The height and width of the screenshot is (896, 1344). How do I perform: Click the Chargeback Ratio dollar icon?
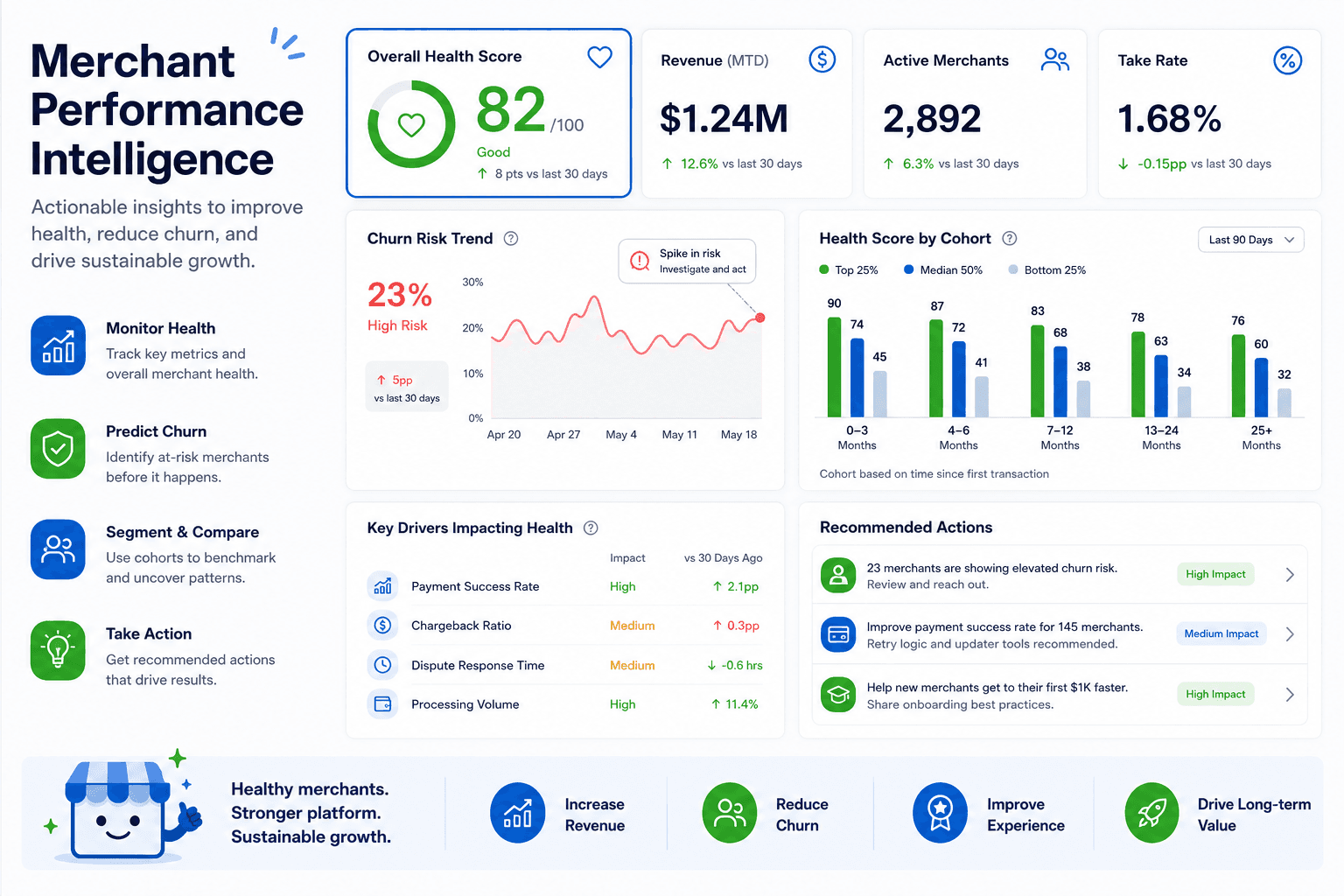[x=382, y=626]
